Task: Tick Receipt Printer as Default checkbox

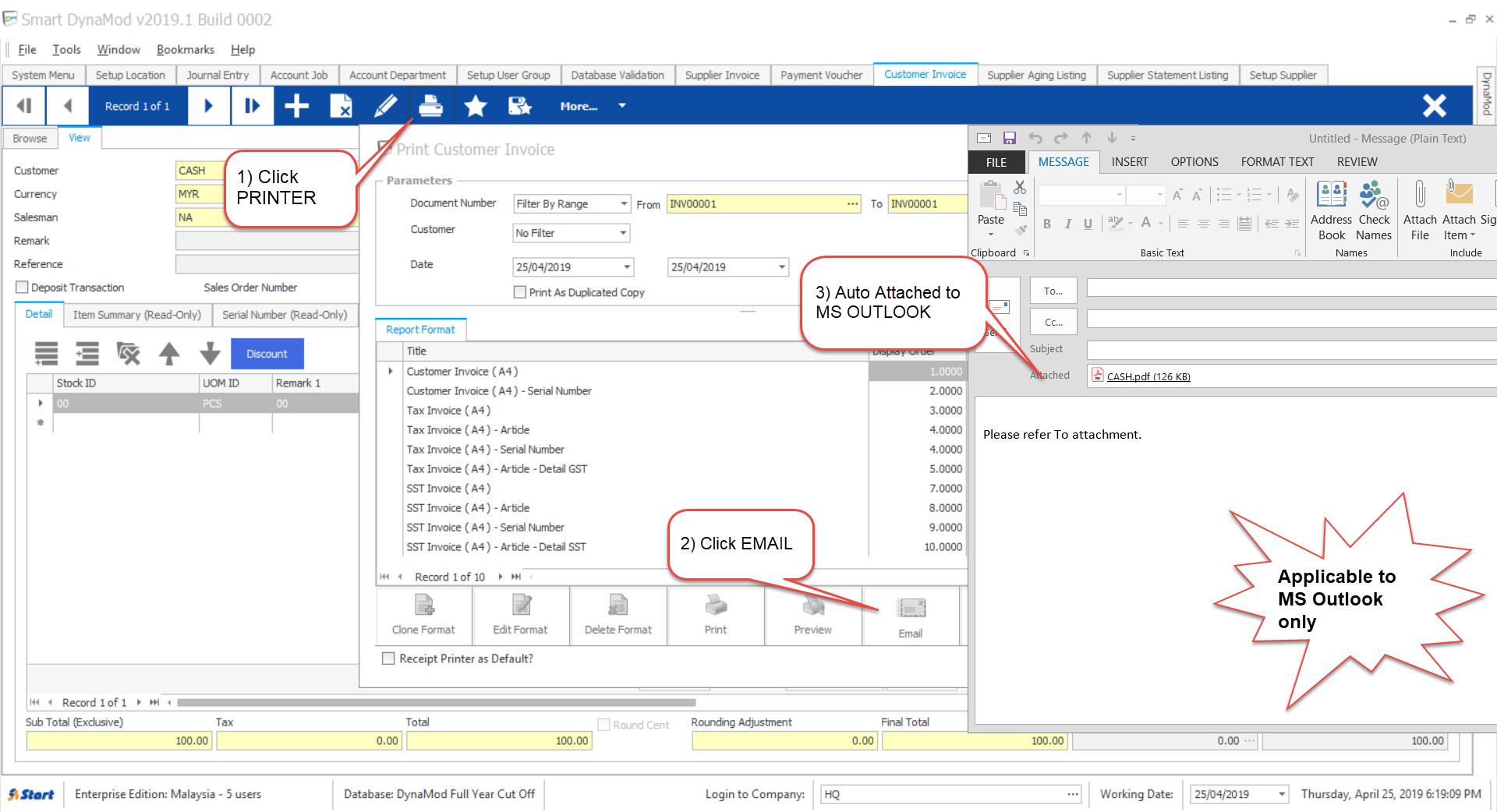Action: coord(388,658)
